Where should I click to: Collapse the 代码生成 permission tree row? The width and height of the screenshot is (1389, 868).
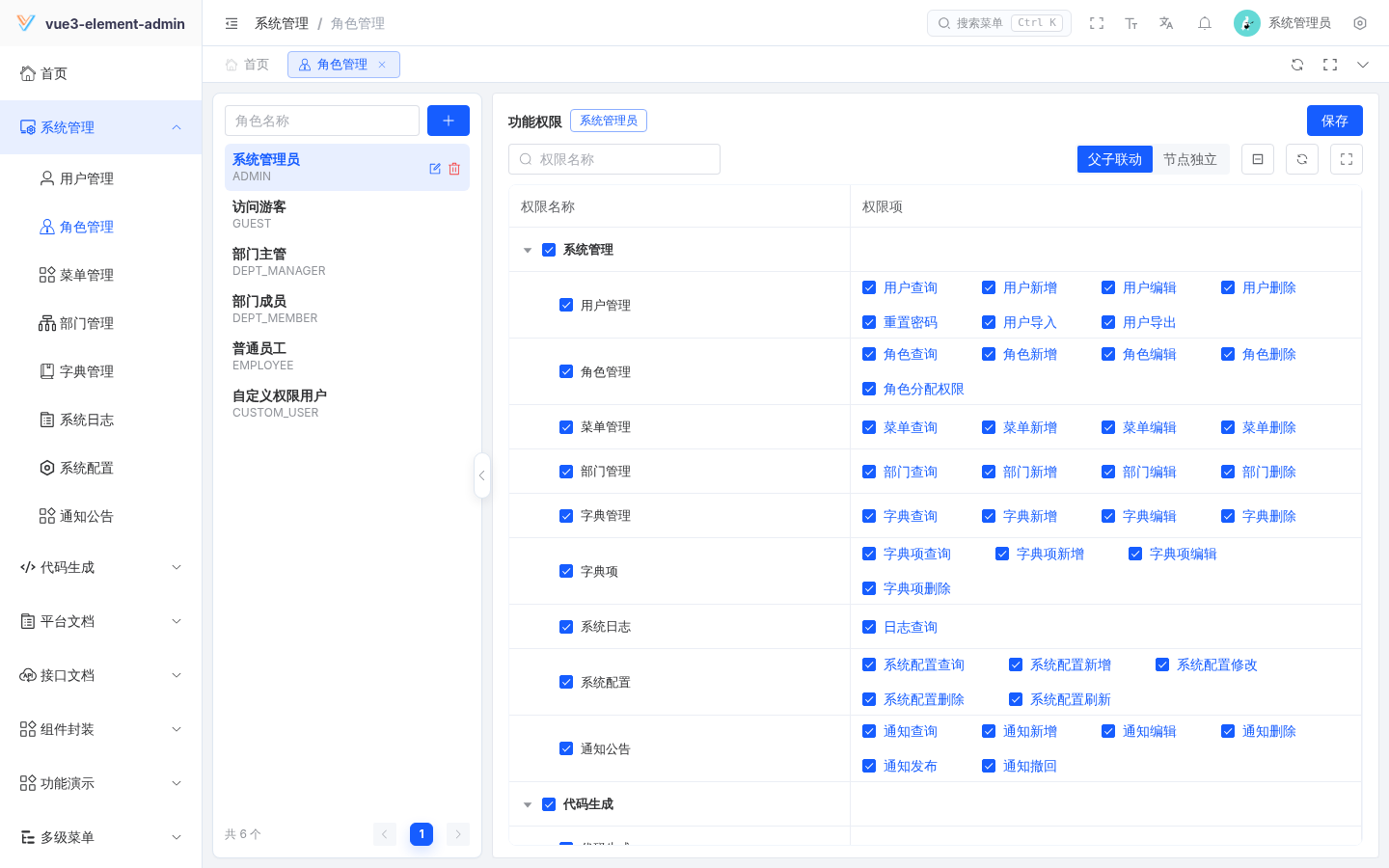click(x=528, y=804)
